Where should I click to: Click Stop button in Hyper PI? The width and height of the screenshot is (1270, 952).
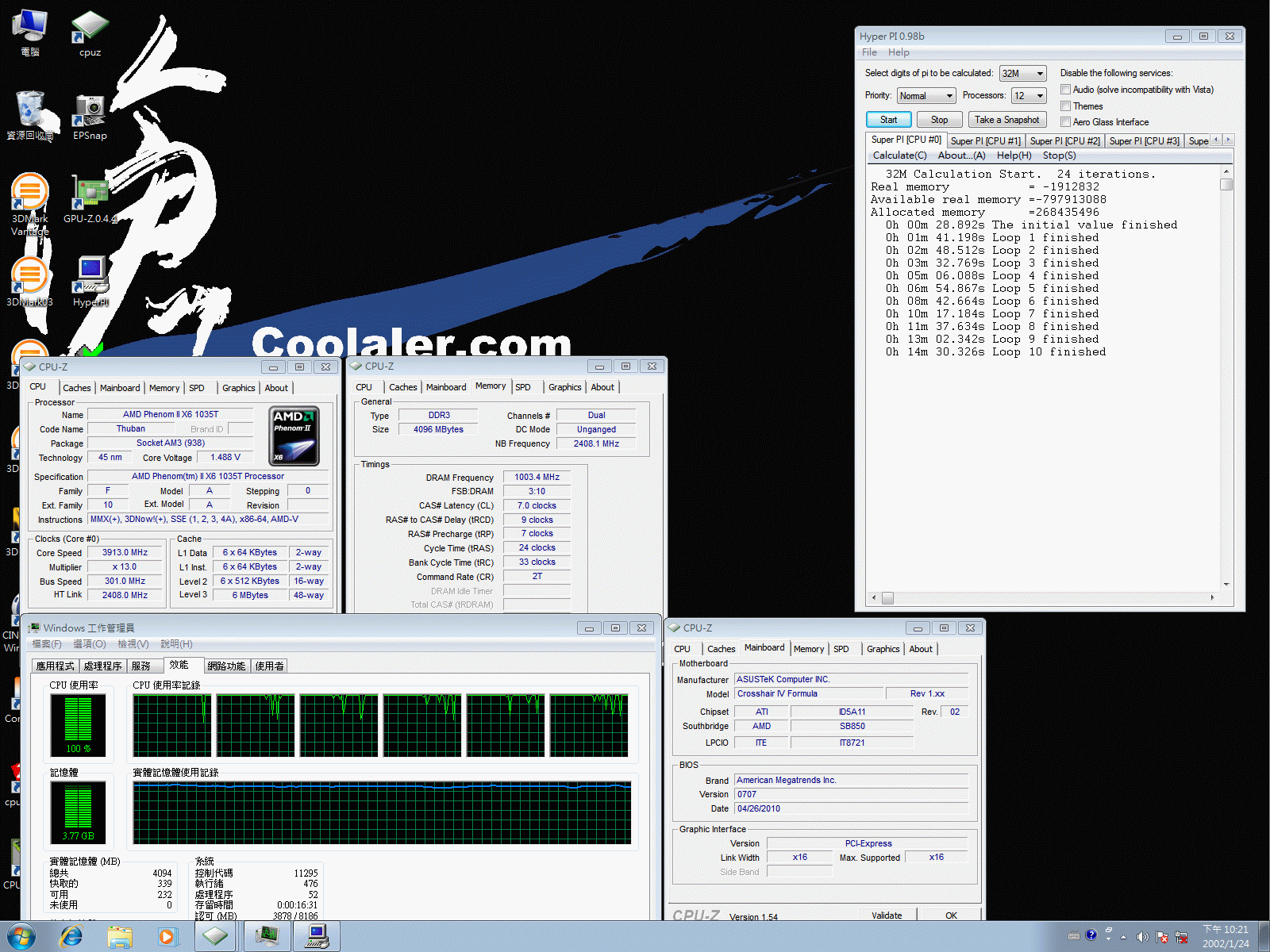coord(939,120)
